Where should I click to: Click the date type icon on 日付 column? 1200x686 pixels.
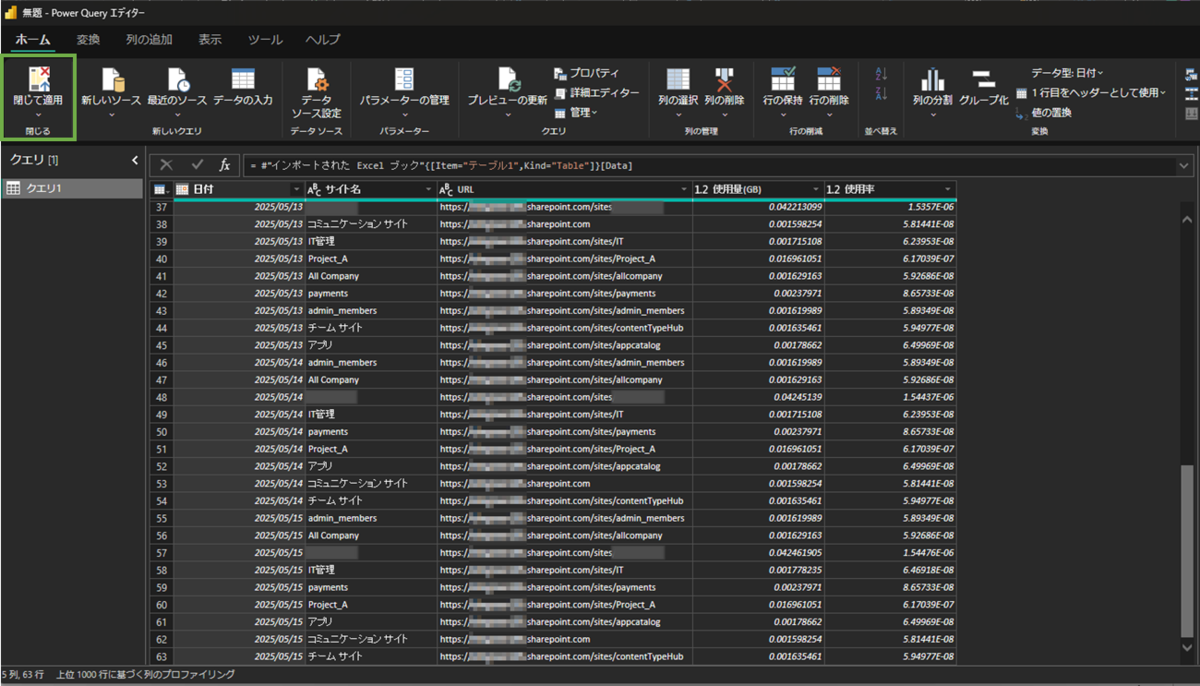click(x=182, y=189)
